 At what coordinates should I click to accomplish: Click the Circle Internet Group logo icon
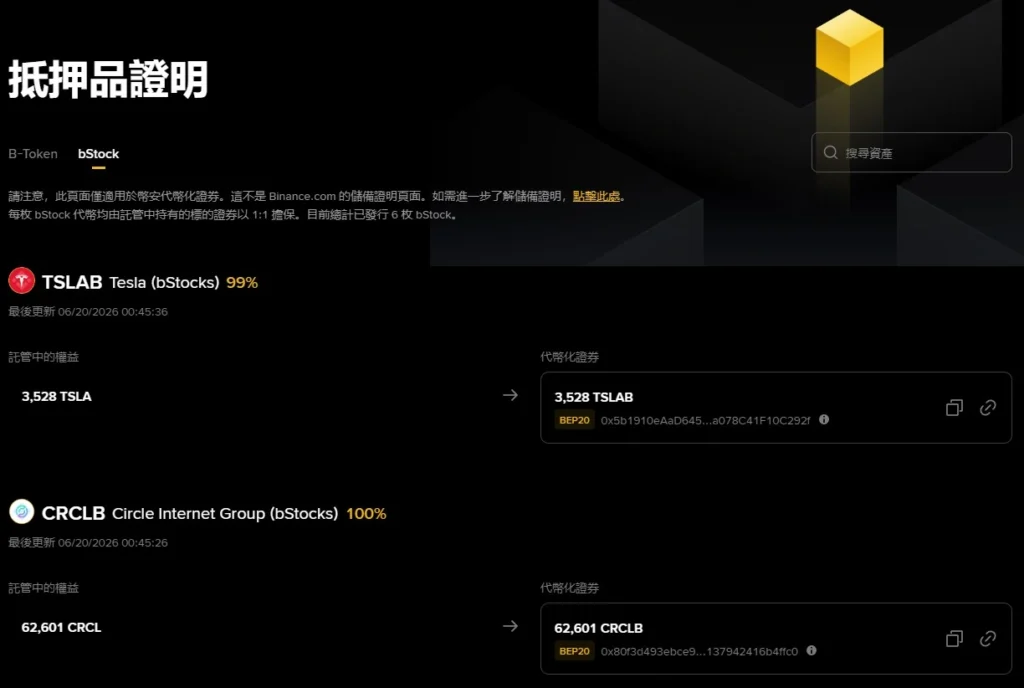[22, 512]
